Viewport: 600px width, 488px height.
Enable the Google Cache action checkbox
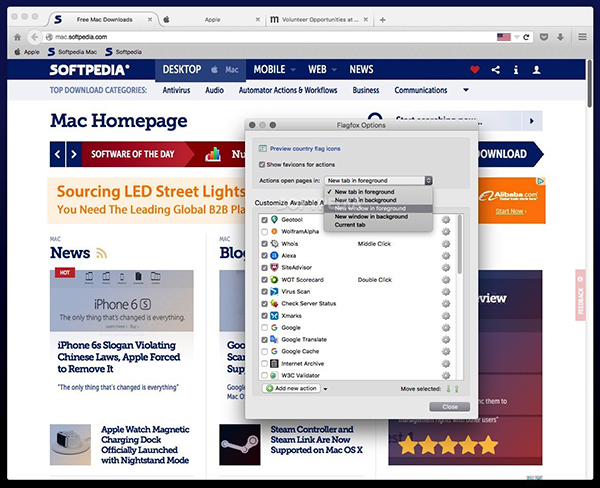pyautogui.click(x=264, y=351)
